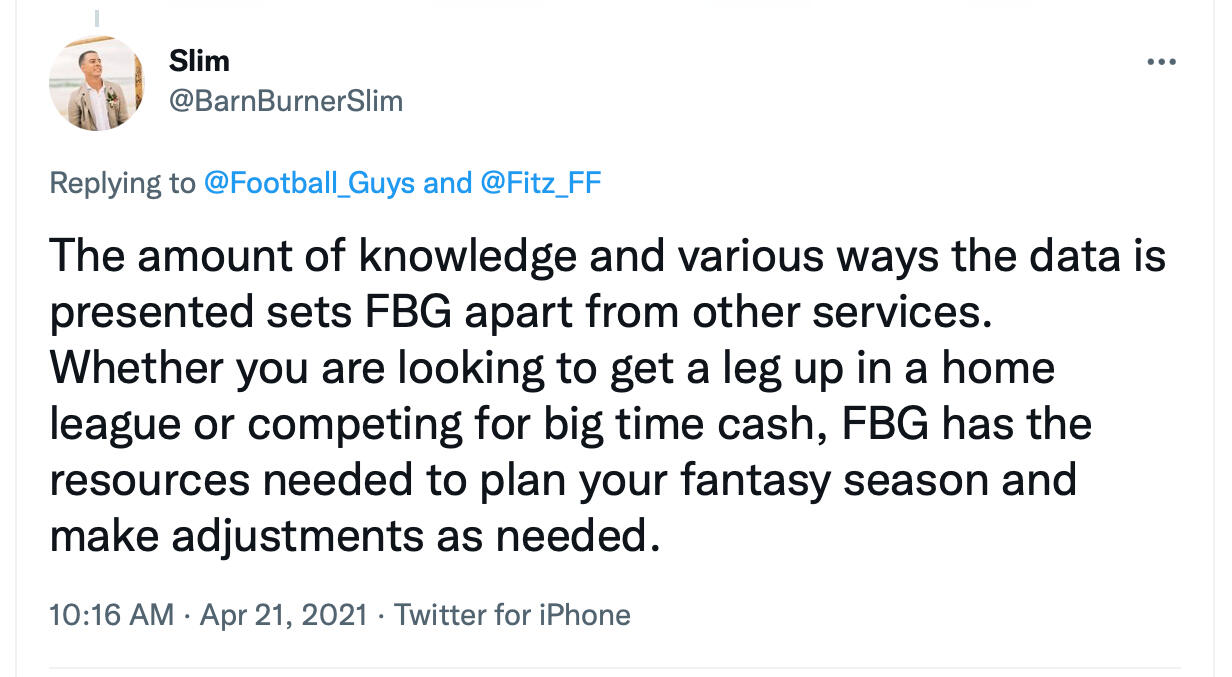
Task: Click 'make adjustments as needed' line
Action: pyautogui.click(x=355, y=536)
